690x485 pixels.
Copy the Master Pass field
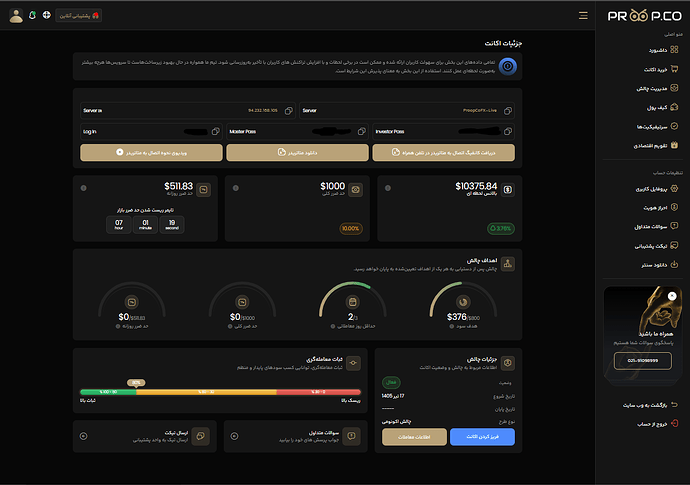[361, 131]
